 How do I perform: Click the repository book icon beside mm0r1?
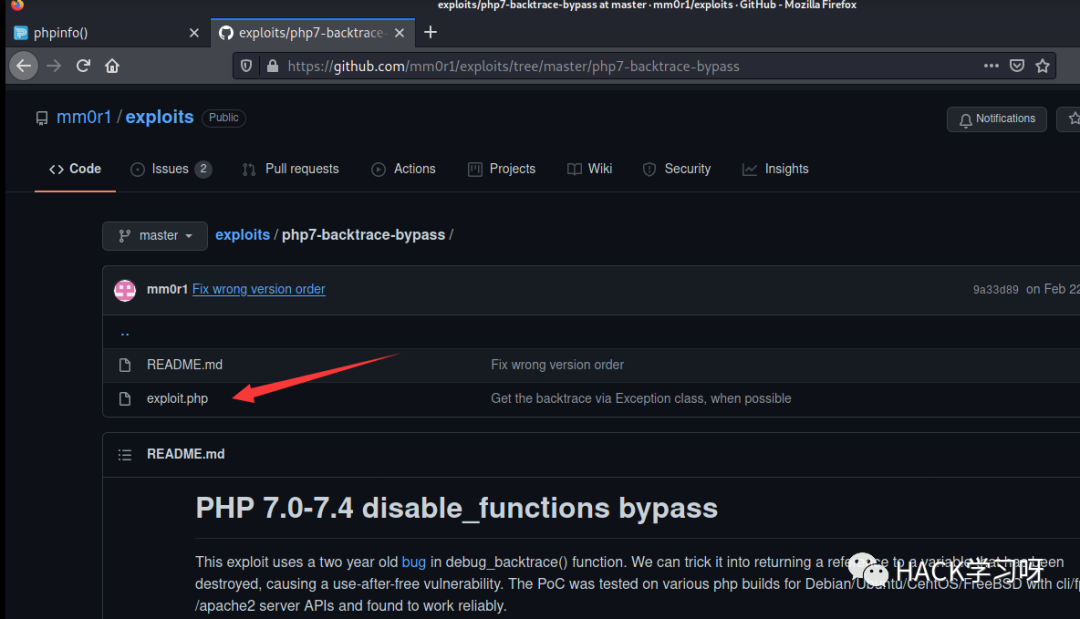(42, 118)
